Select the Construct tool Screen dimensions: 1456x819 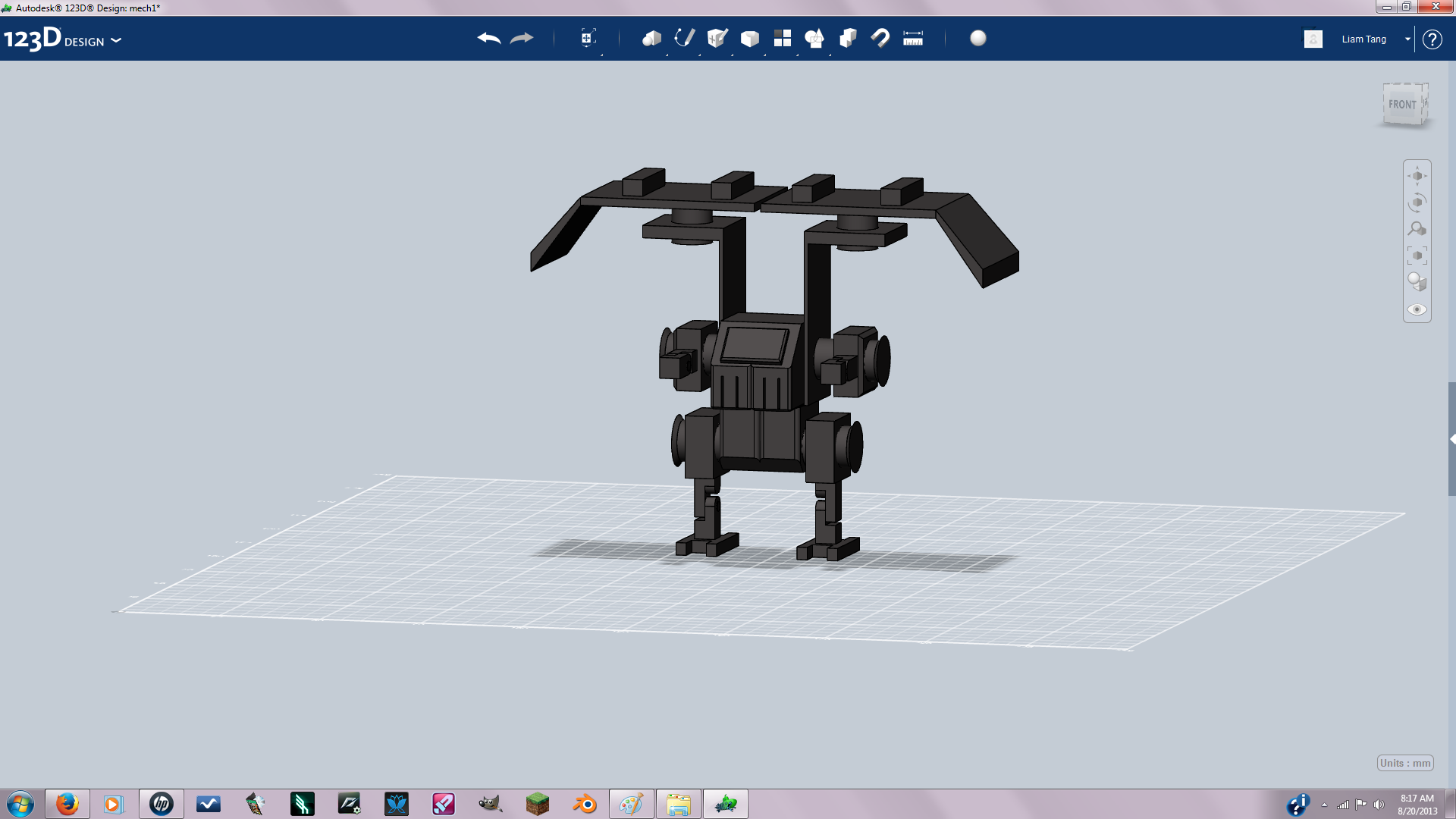pos(716,38)
